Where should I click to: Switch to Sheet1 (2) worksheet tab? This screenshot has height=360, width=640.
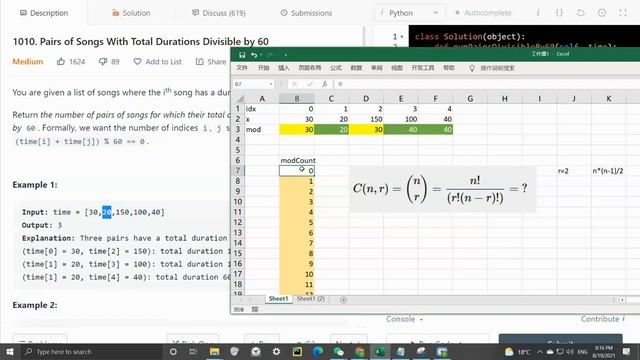311,299
